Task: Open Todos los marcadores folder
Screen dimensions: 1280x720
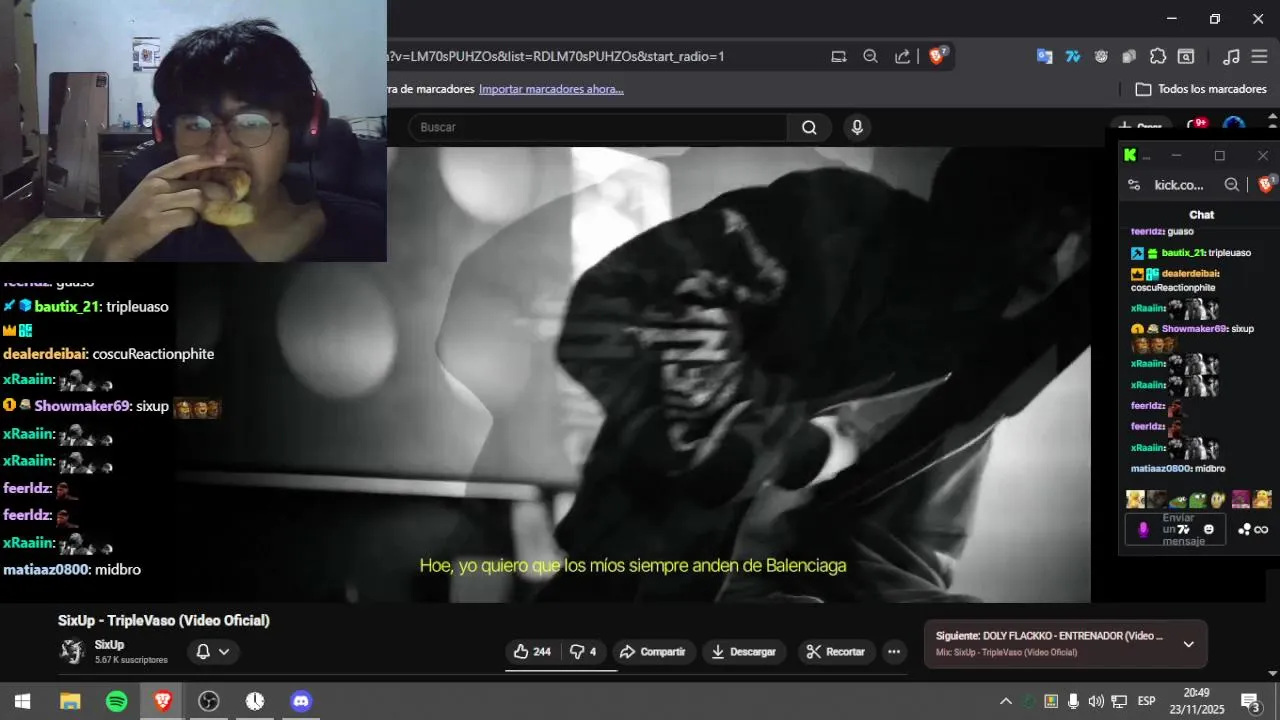Action: click(1201, 89)
